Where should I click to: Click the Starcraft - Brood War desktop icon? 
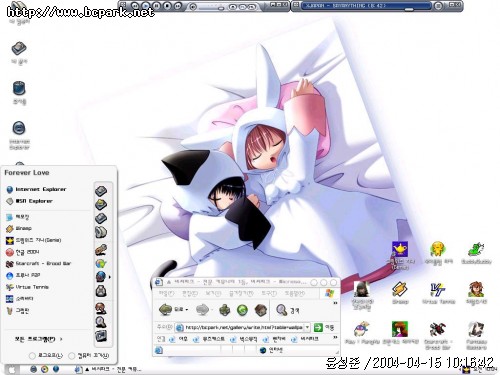point(438,330)
